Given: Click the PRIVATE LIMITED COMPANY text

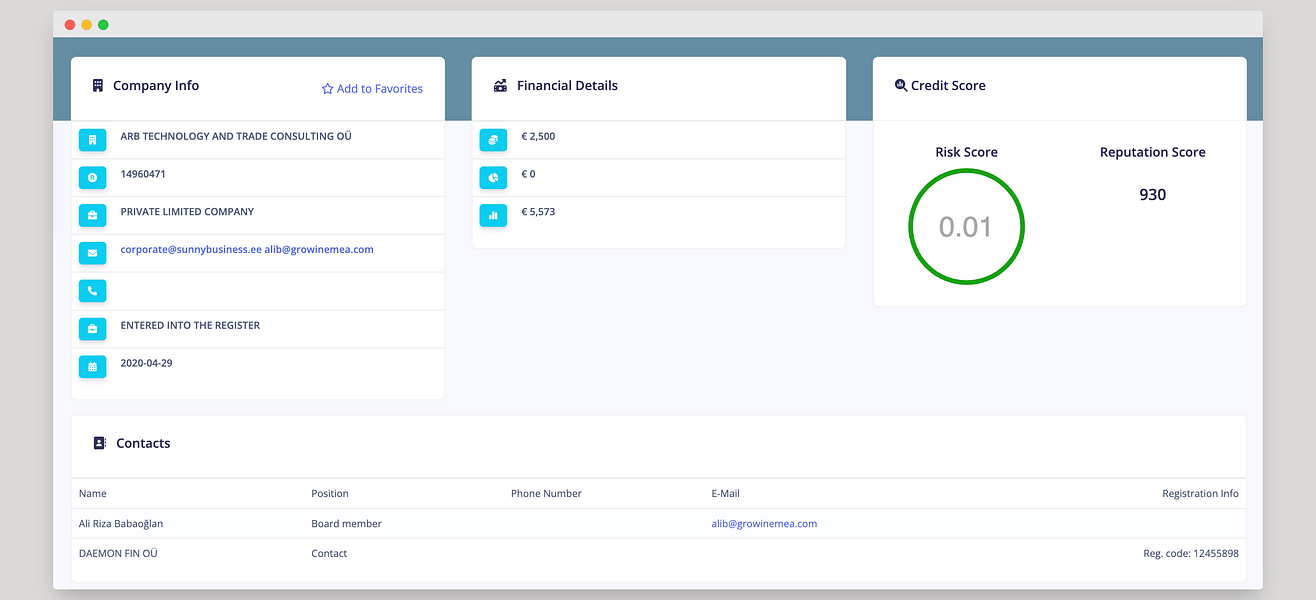Looking at the screenshot, I should [x=187, y=212].
